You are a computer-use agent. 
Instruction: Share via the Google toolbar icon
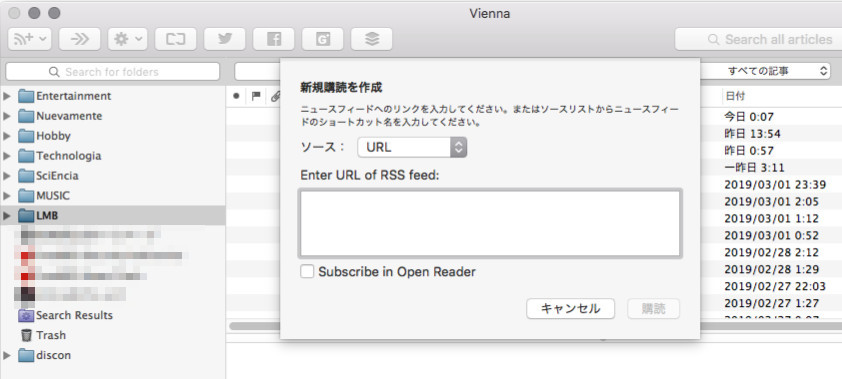(x=323, y=39)
